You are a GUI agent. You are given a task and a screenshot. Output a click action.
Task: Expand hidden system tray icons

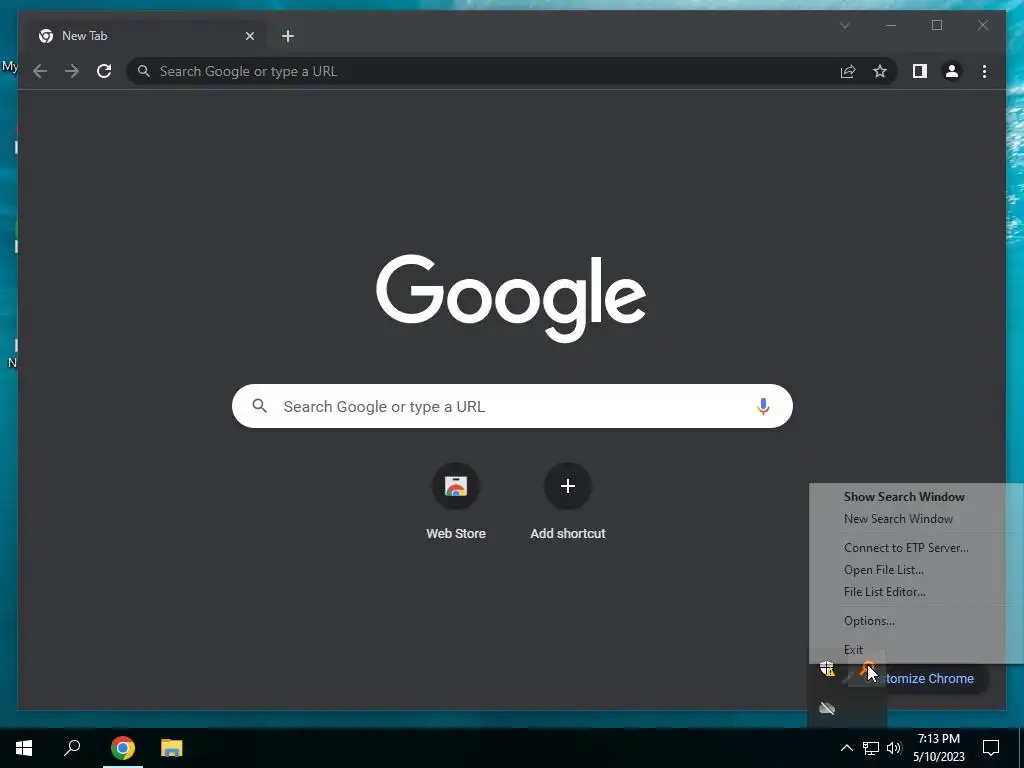[846, 748]
